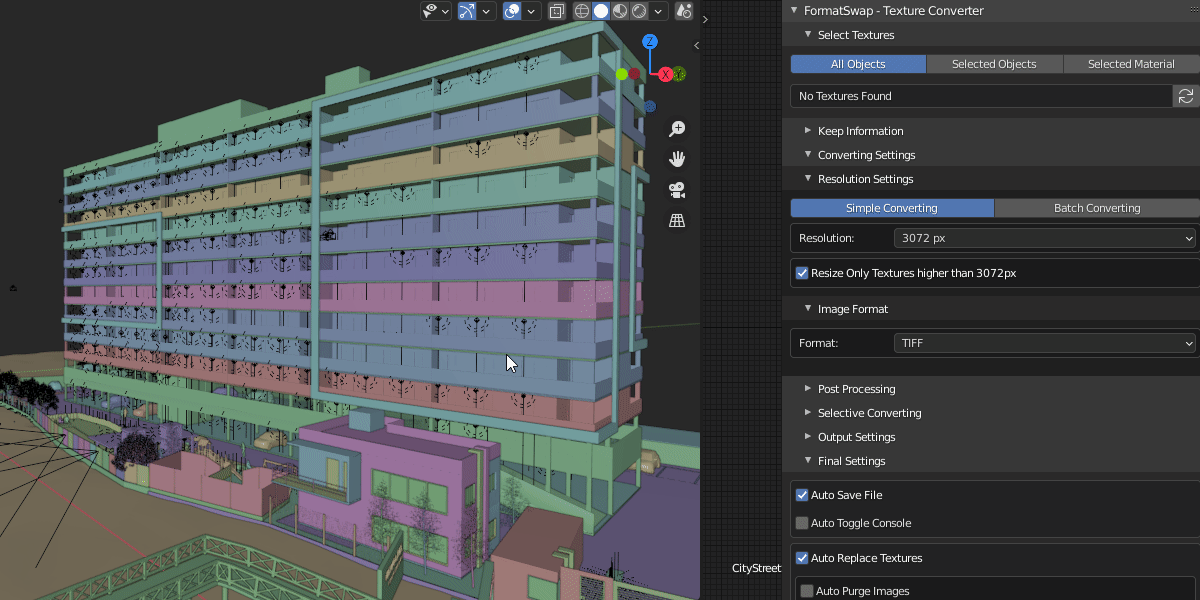Click the Selected Material button
Screen dimensions: 1200x600
click(1131, 64)
